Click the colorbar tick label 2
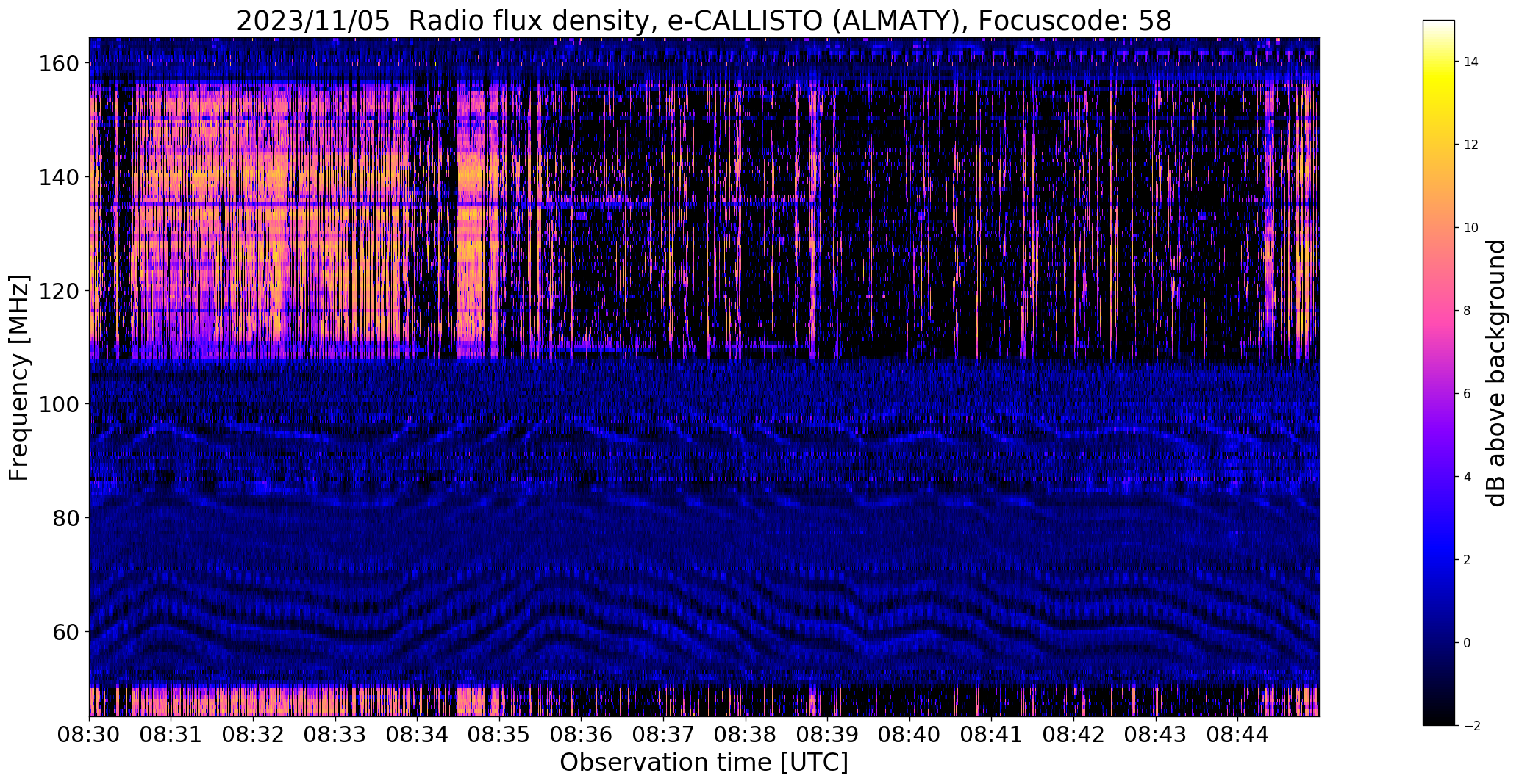Viewport: 1519px width, 784px height. point(1467,560)
